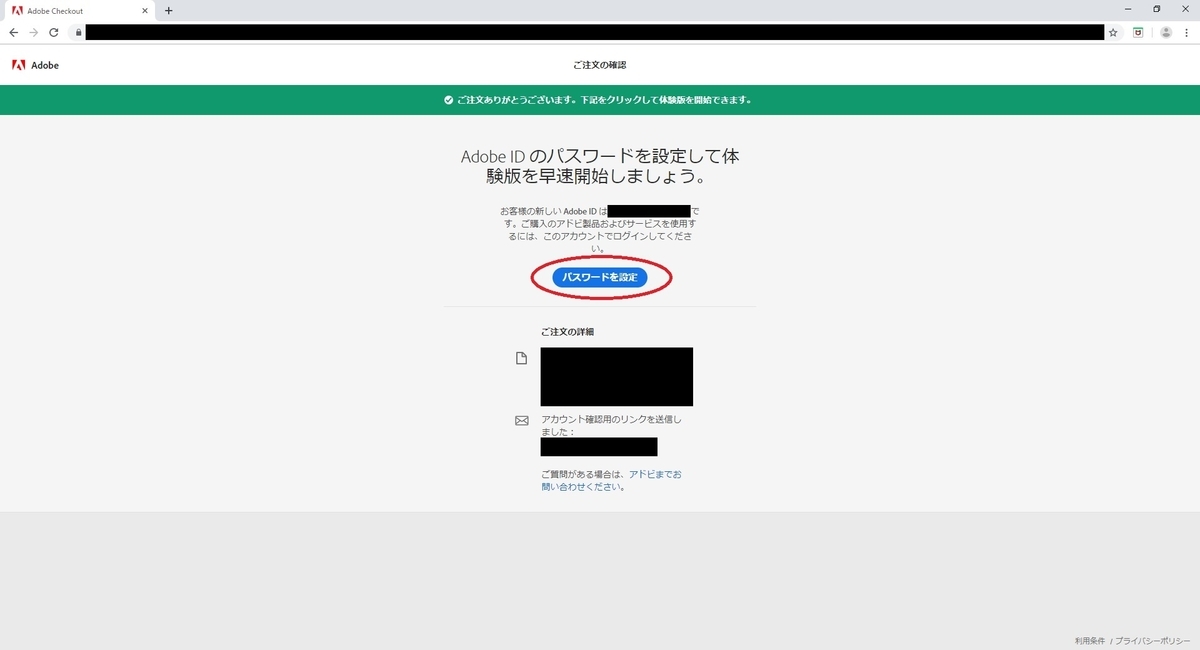The image size is (1200, 650).
Task: Open the Chrome profile avatar
Action: click(x=1165, y=32)
